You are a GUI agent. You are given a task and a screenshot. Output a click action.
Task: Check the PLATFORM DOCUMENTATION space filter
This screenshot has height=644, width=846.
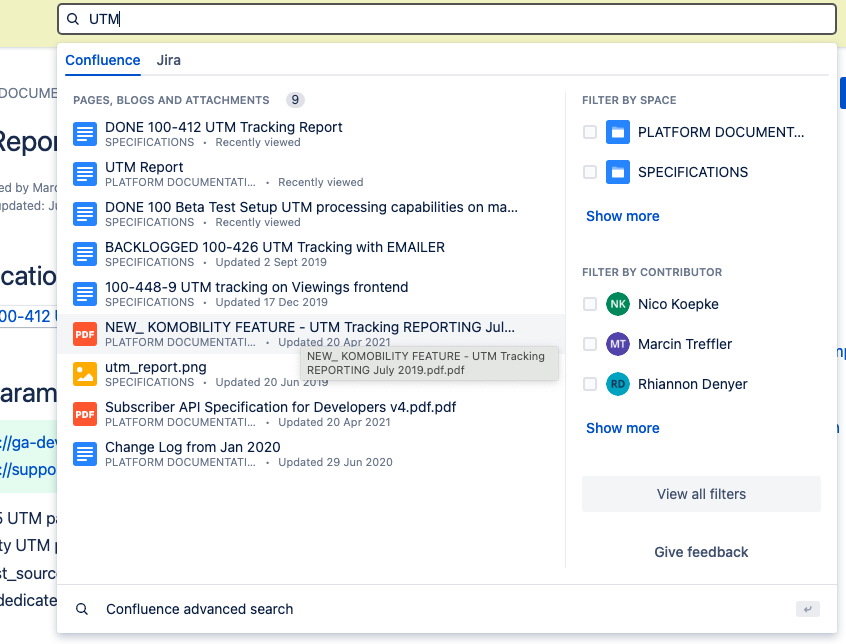[590, 132]
